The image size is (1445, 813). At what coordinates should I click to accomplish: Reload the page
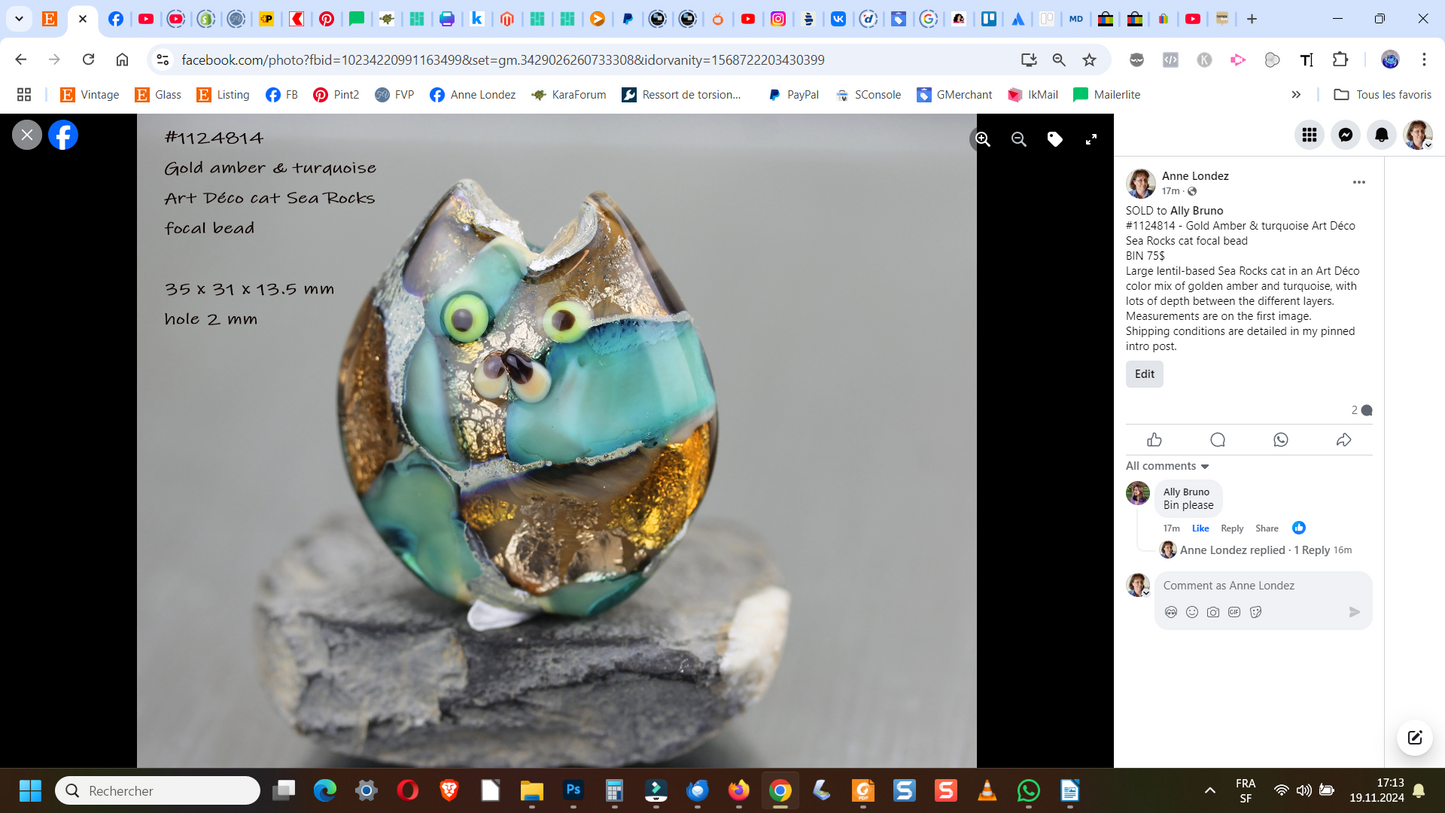(88, 60)
